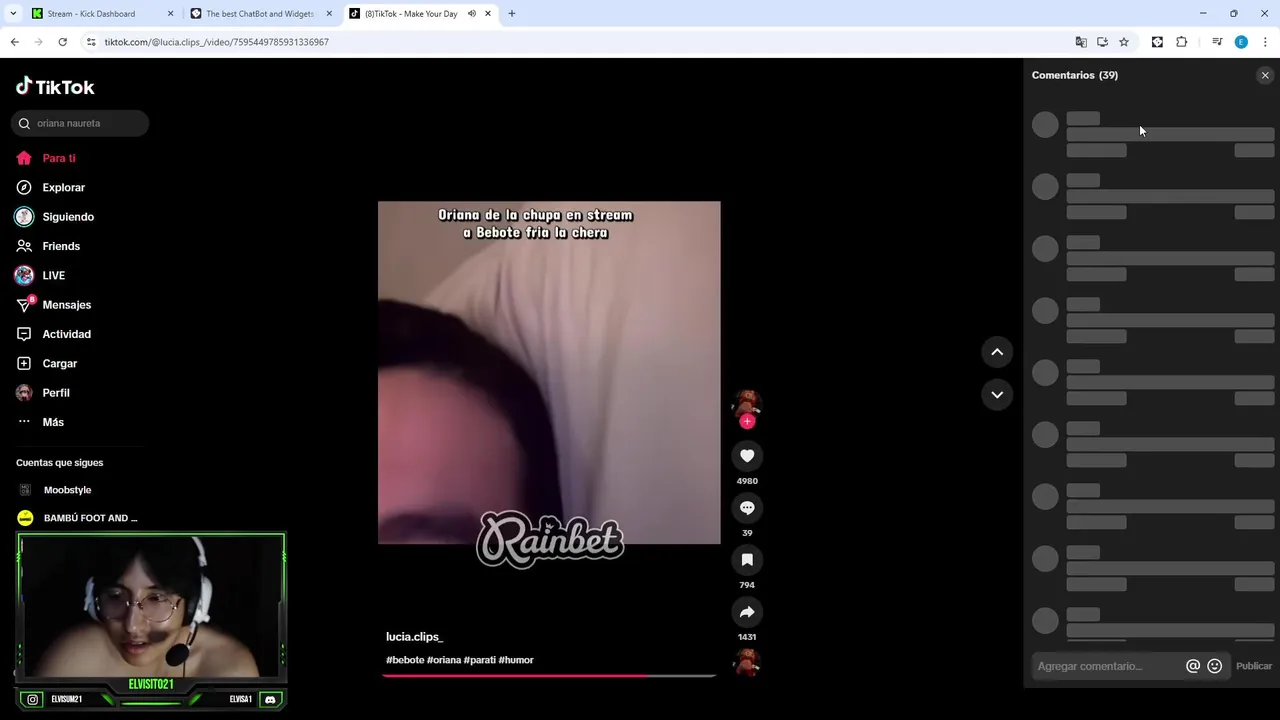Viewport: 1280px width, 720px height.
Task: Open lucia.clips_ profile name
Action: (x=414, y=637)
